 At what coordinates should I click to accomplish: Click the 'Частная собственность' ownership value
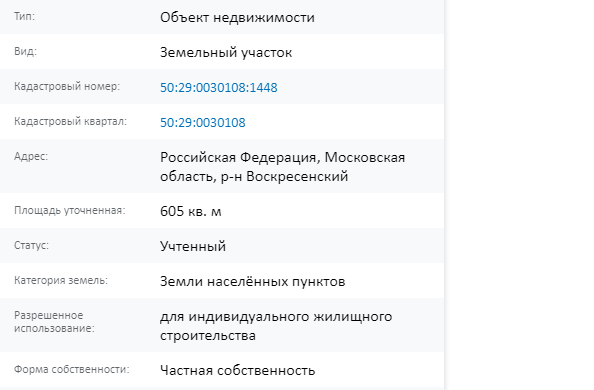[x=238, y=370]
